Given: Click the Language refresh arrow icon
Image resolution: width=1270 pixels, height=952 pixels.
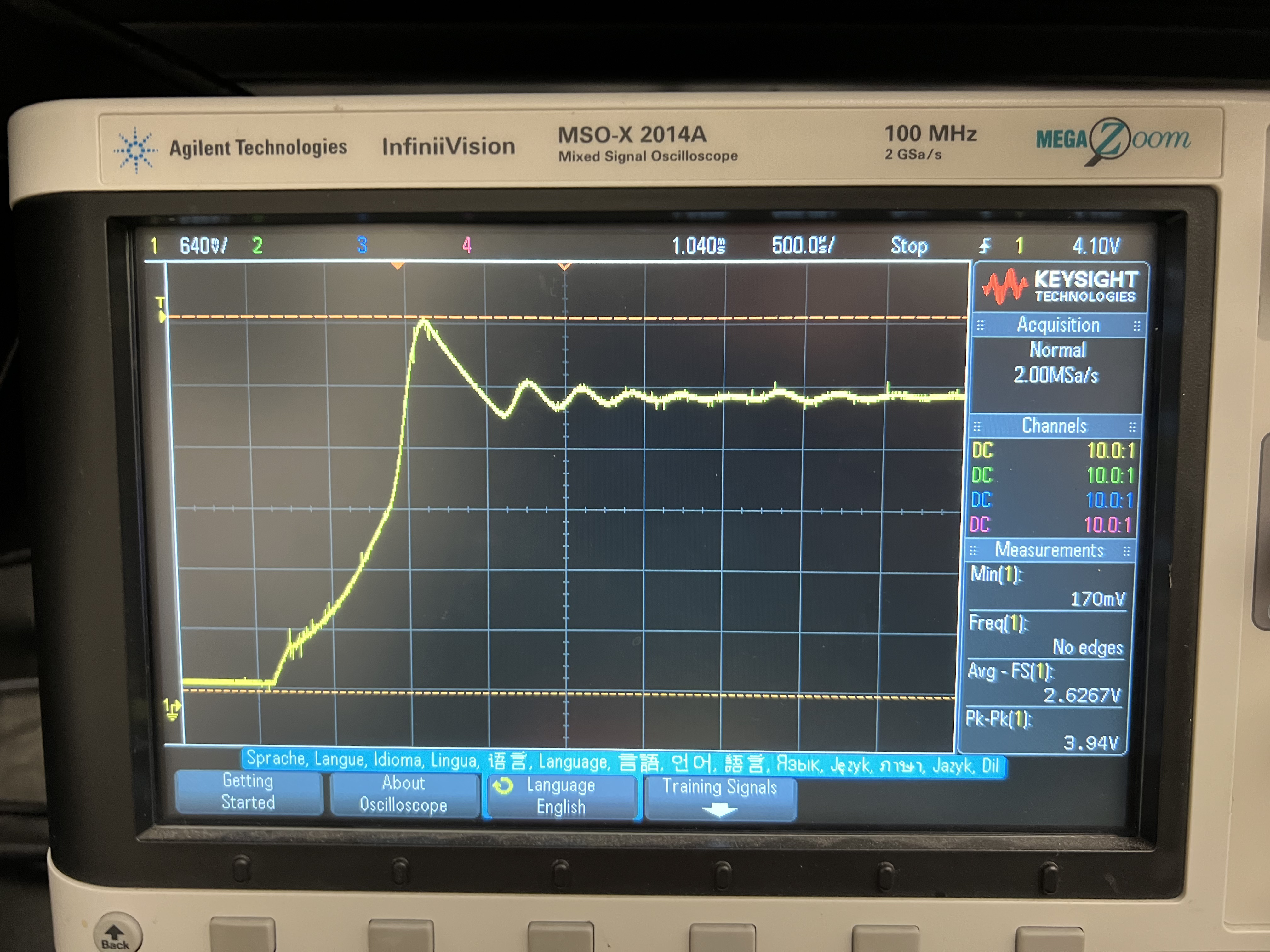Looking at the screenshot, I should pos(503,785).
